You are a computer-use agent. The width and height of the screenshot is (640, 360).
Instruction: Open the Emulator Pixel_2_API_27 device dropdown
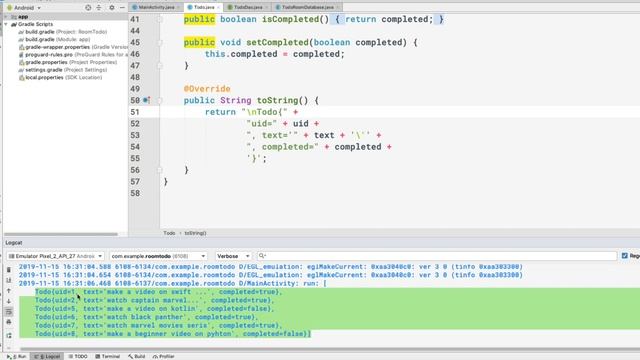(56, 256)
